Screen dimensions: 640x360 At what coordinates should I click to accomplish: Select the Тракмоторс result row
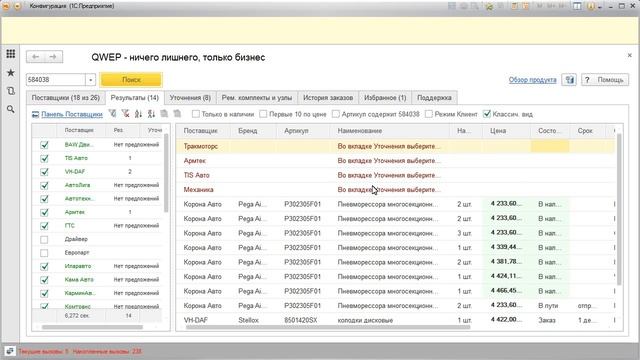click(395, 146)
